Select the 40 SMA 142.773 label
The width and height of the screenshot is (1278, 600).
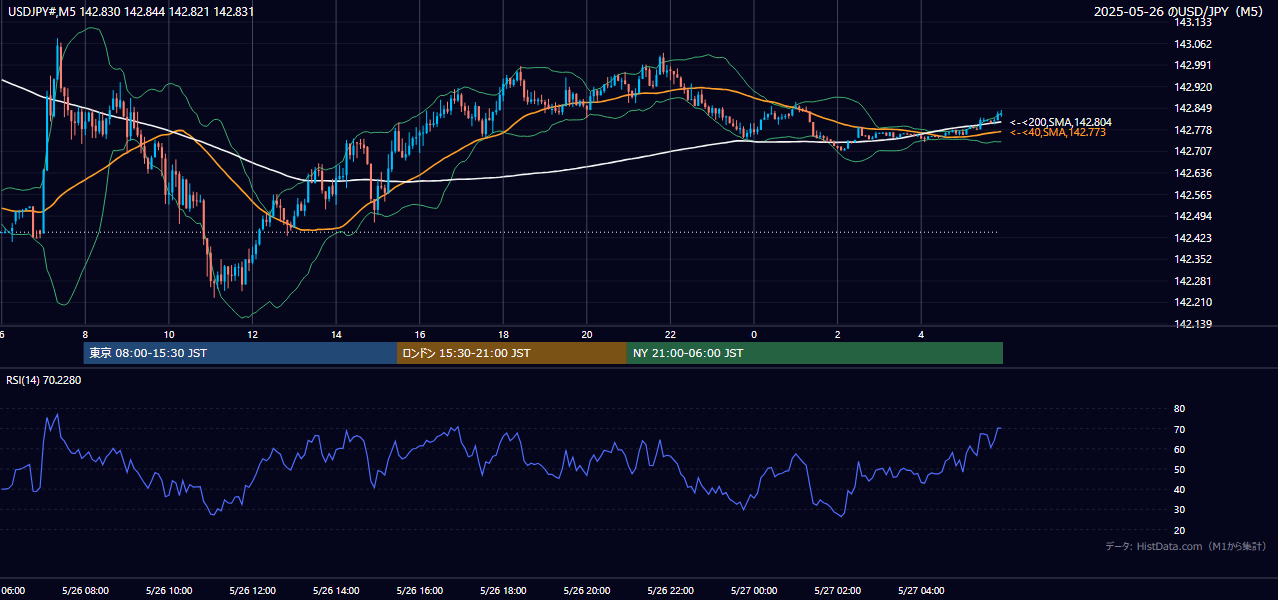[1057, 132]
